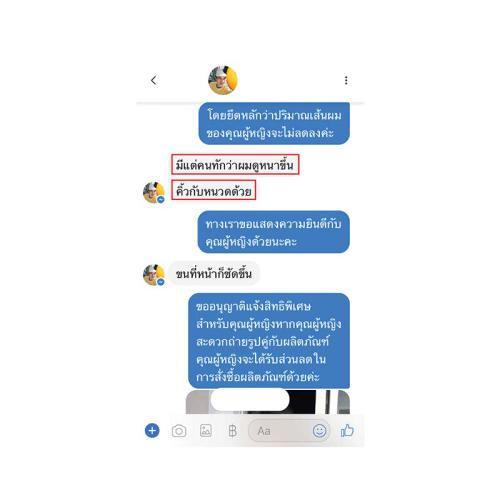Open the camera from the message bar
Image resolution: width=500 pixels, height=500 pixels.
coord(179,431)
